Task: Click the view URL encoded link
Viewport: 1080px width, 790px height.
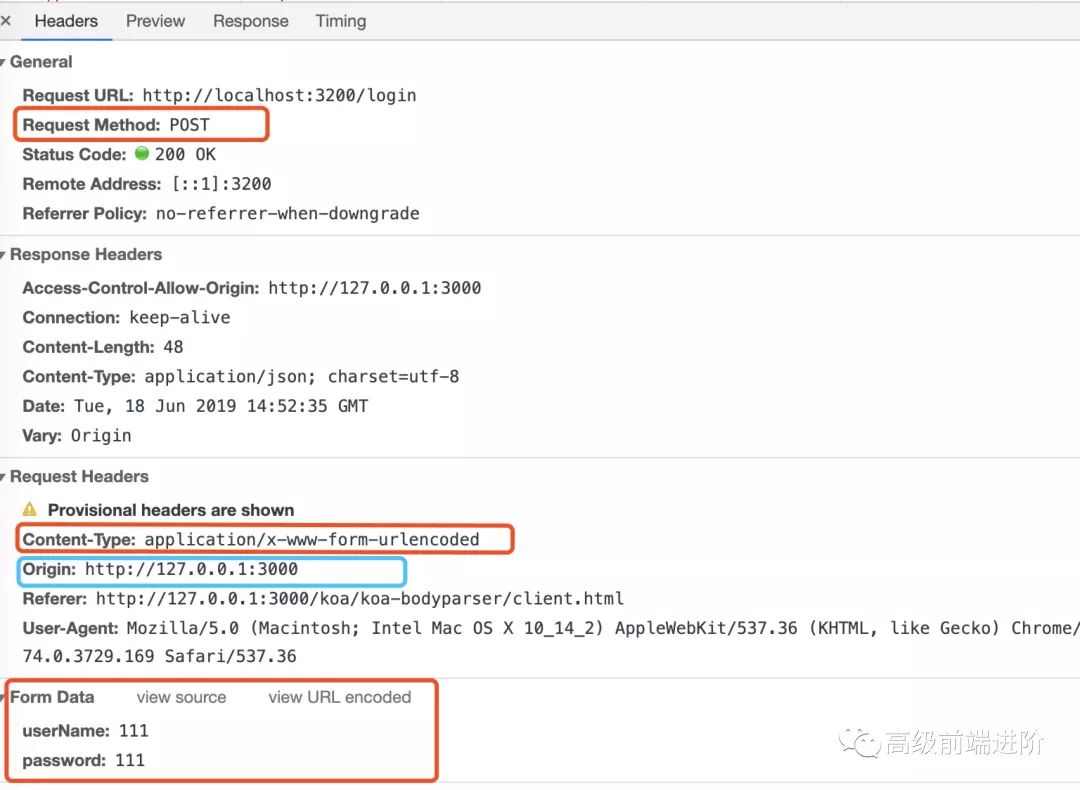Action: 340,697
